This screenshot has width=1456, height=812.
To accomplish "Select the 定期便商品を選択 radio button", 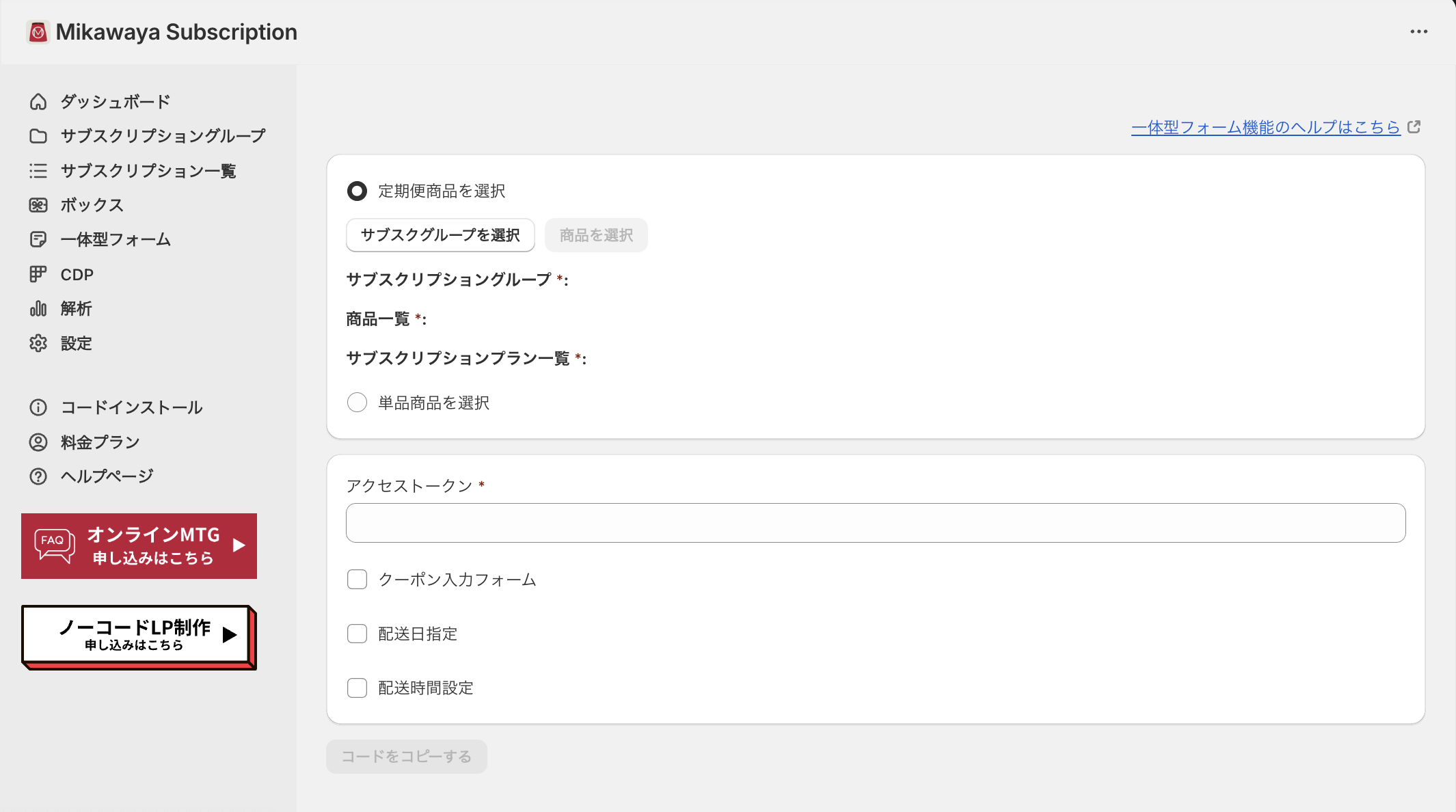I will [x=357, y=191].
